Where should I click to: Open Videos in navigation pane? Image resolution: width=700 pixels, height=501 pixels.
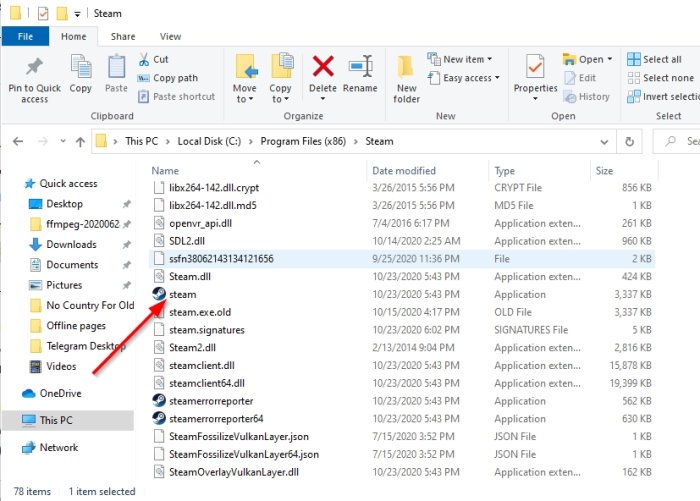pyautogui.click(x=53, y=366)
